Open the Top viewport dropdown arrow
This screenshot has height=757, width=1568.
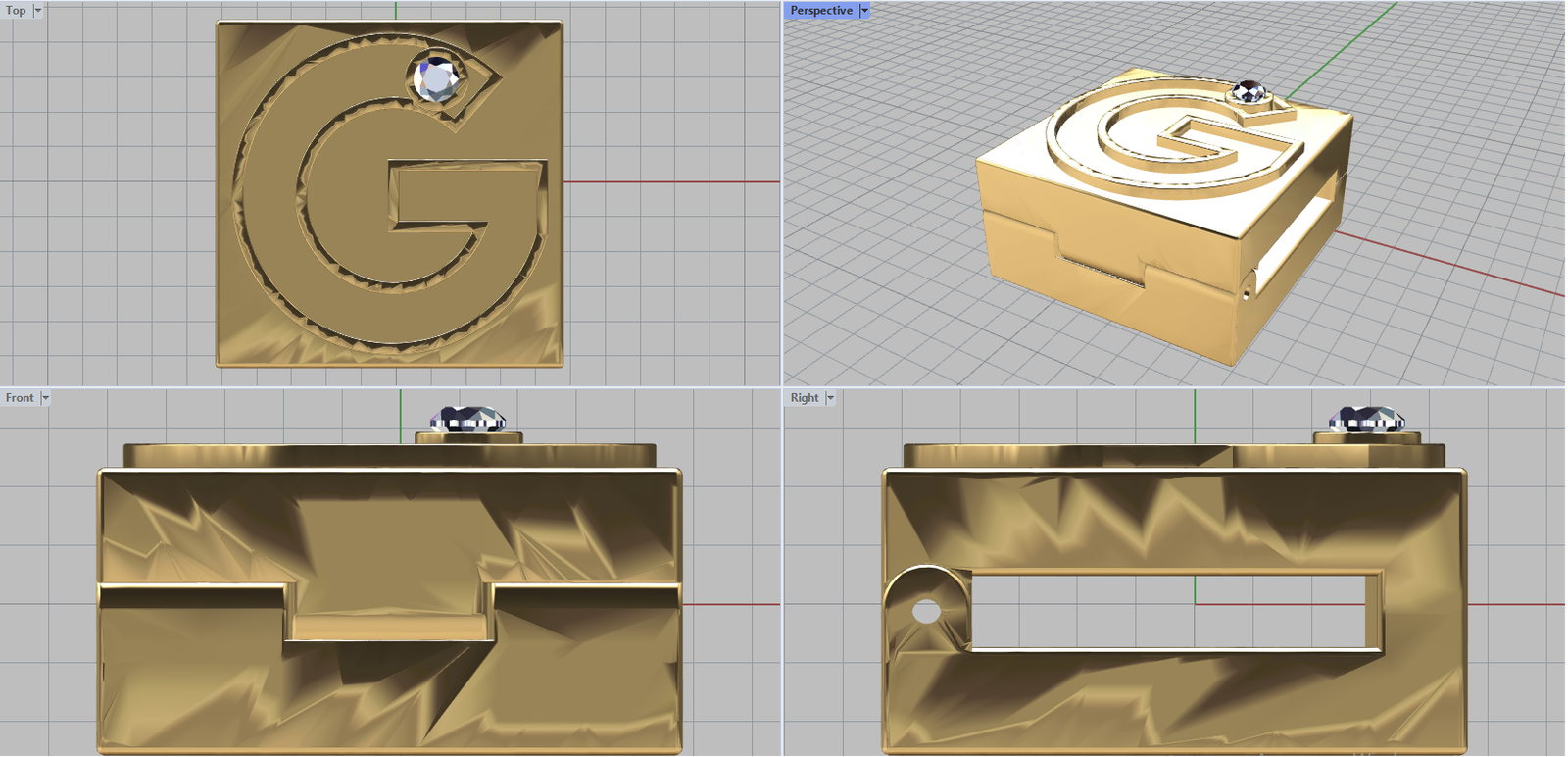(x=38, y=11)
